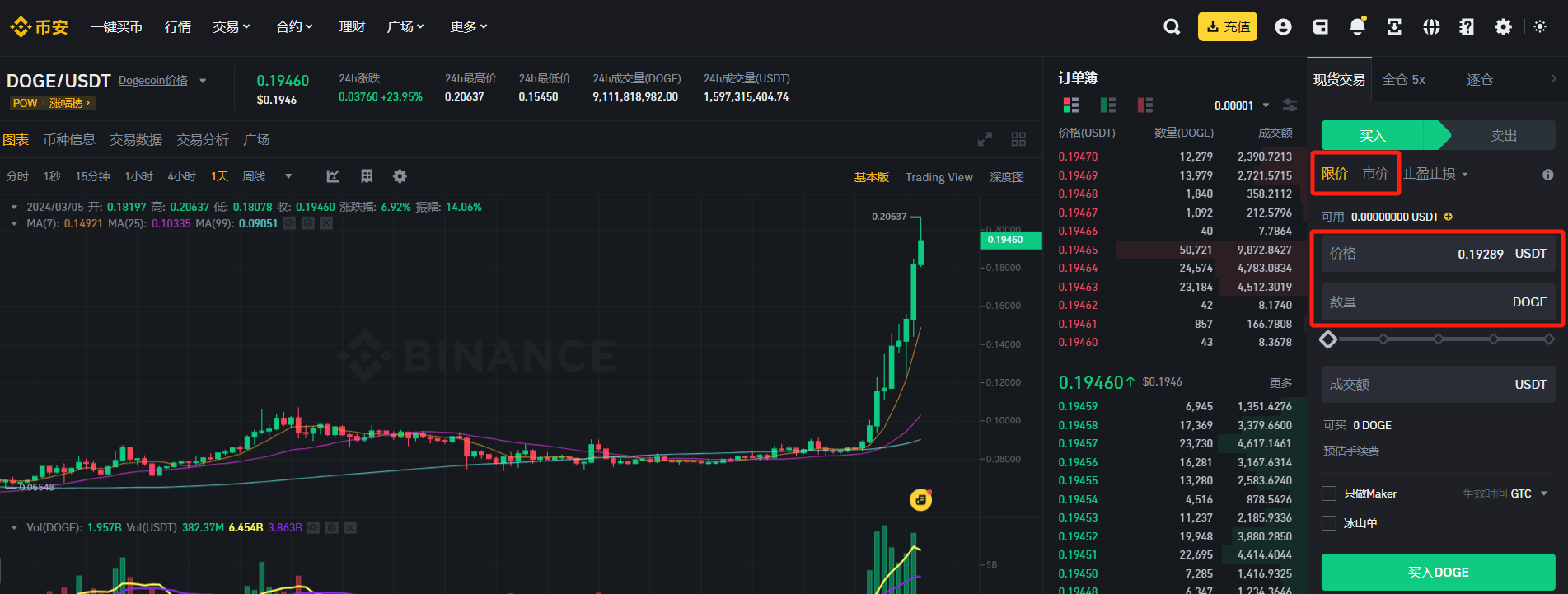Show both bids and asks order book view
This screenshot has height=594, width=1568.
pos(1071,105)
